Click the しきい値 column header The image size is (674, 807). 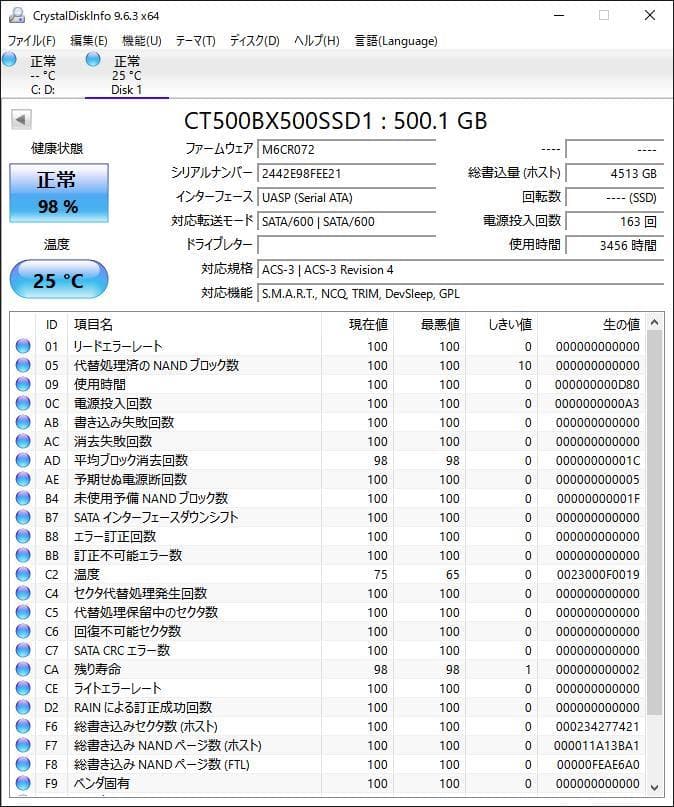(x=502, y=325)
